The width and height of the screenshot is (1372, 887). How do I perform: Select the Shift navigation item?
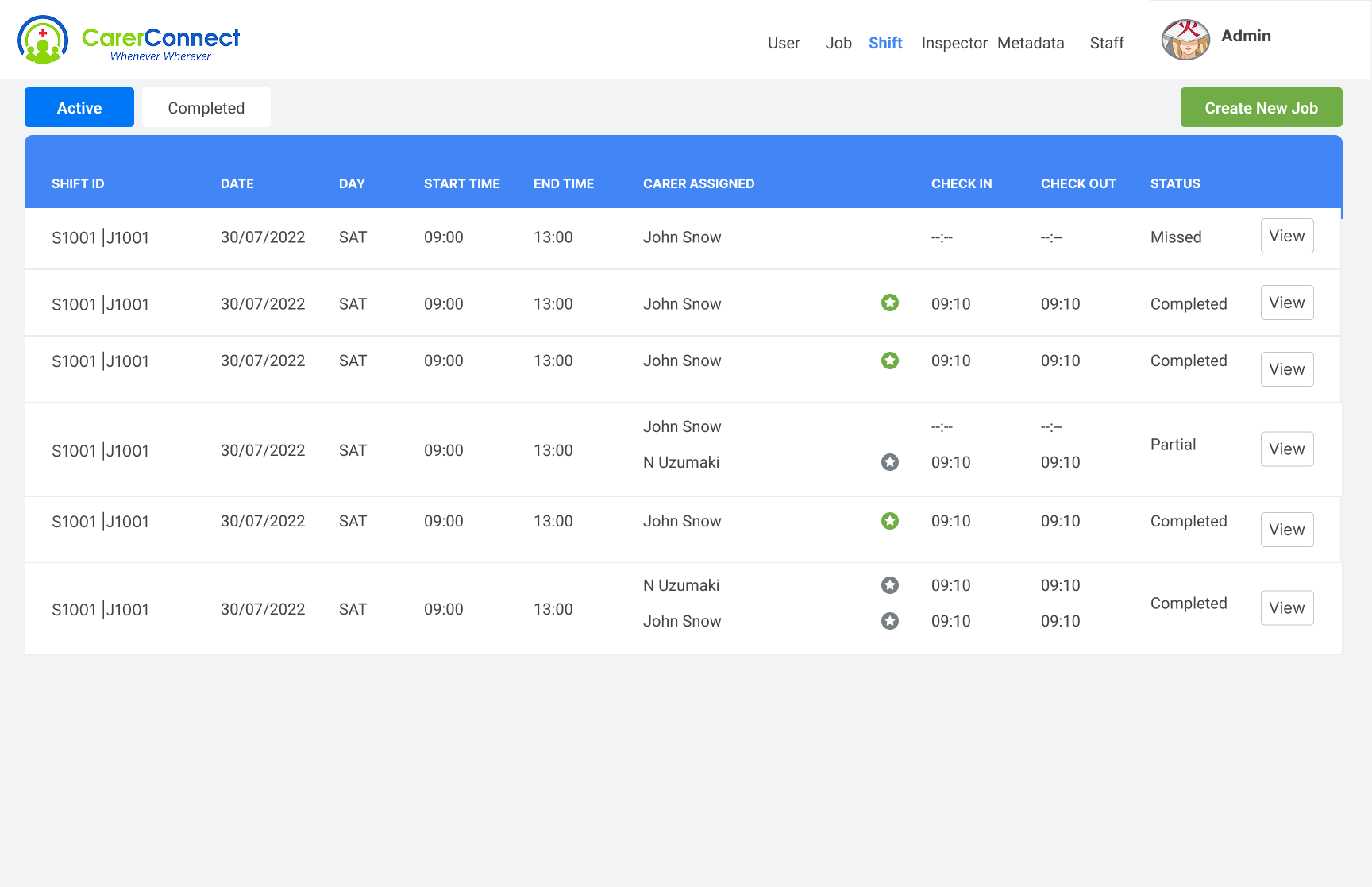coord(885,43)
